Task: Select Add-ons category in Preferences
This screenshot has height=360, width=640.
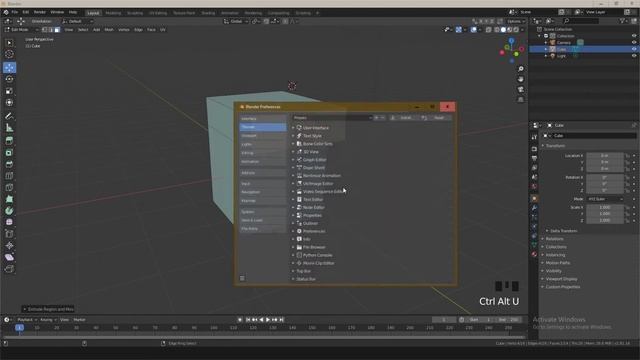Action: [x=263, y=173]
